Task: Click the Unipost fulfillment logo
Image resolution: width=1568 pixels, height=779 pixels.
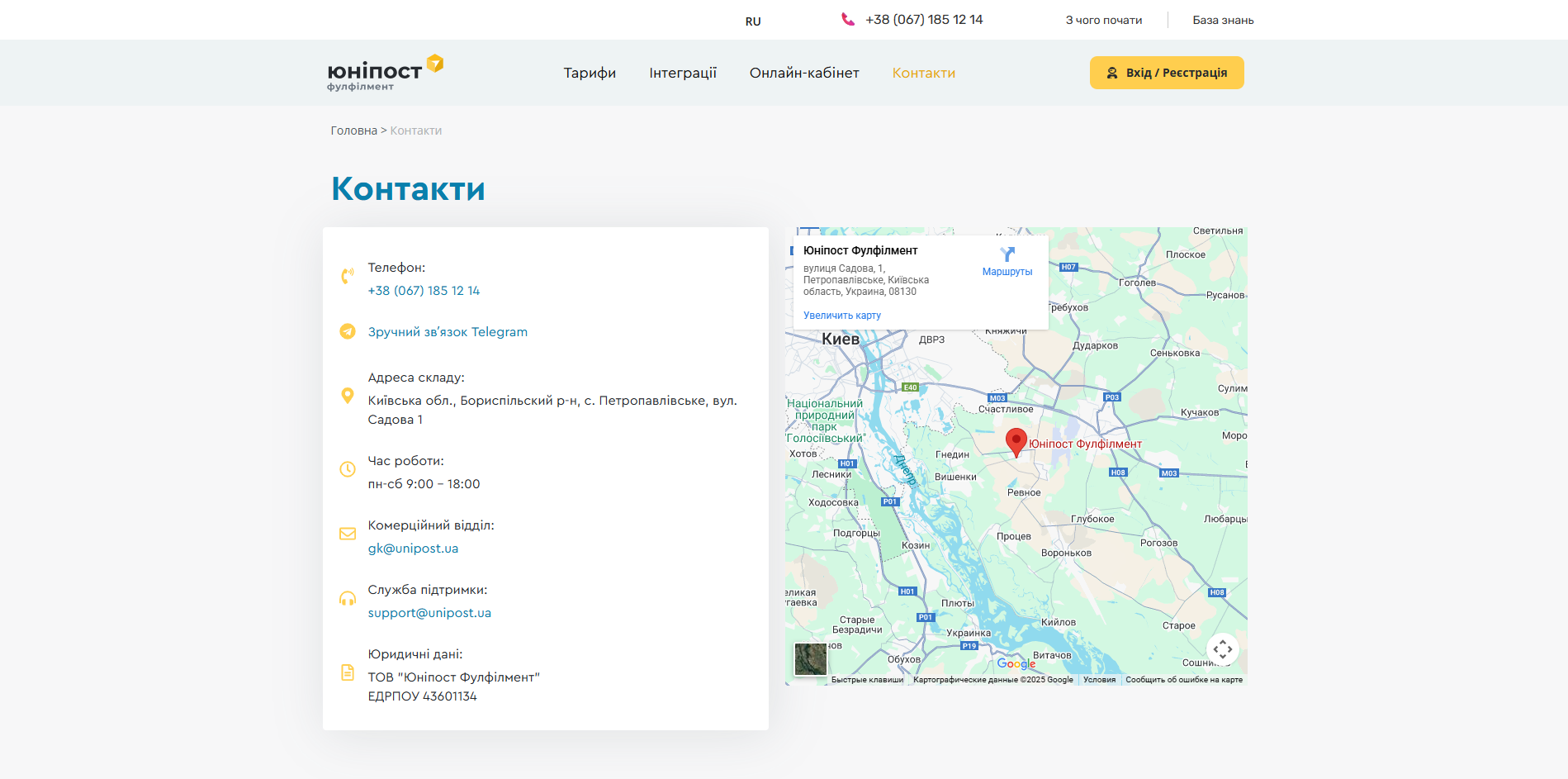Action: 385,73
